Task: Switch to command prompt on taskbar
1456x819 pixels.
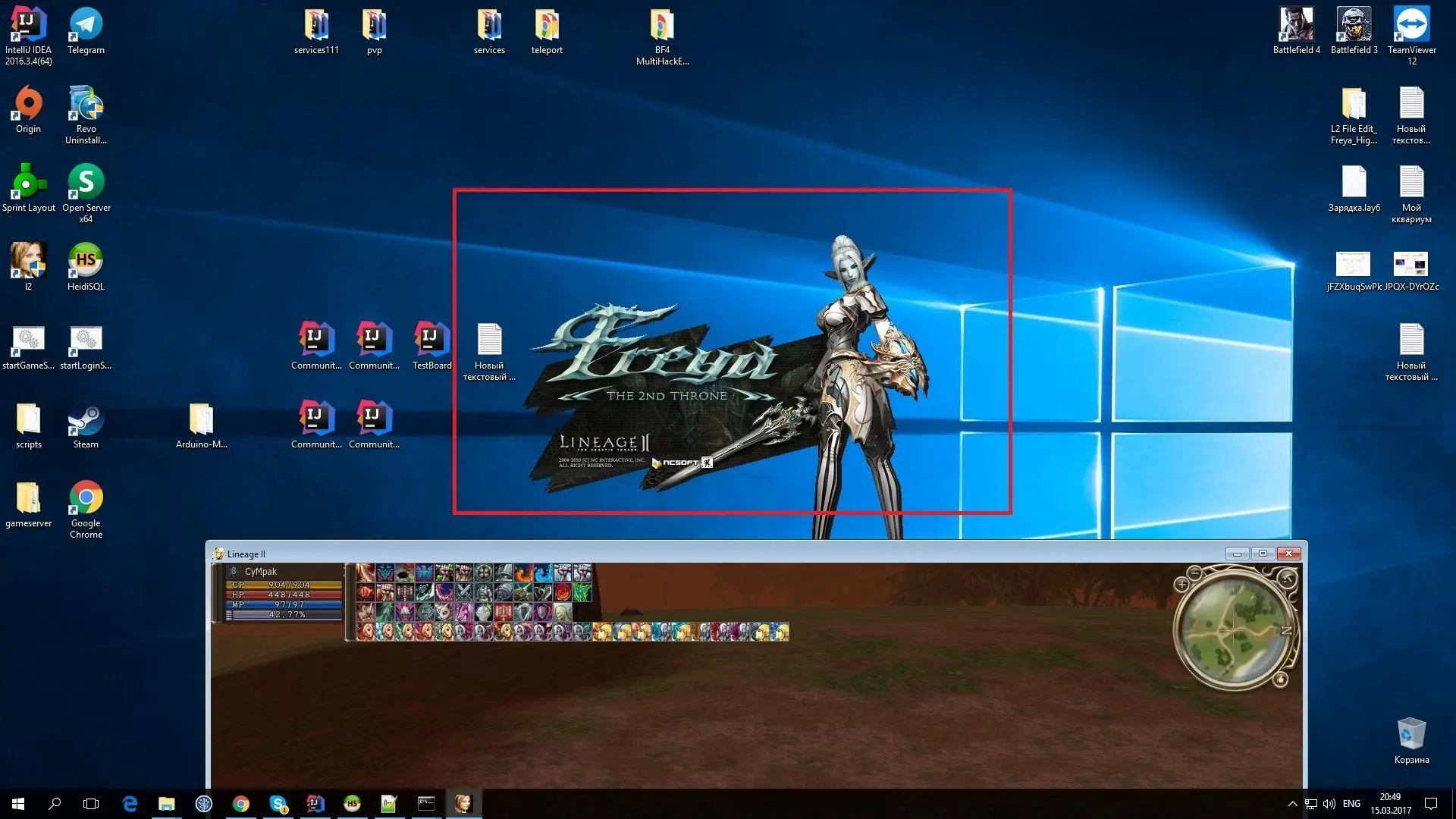Action: 426,803
